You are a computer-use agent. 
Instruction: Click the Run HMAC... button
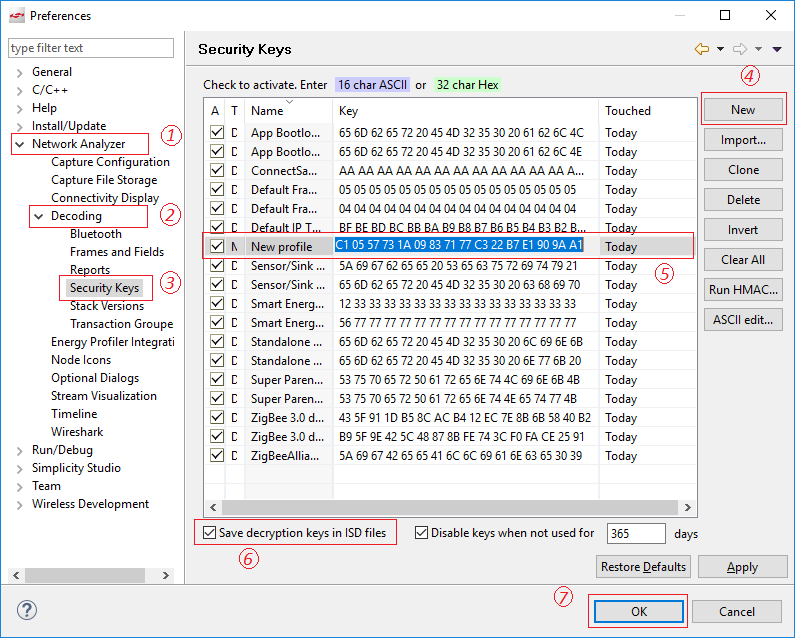pos(743,289)
